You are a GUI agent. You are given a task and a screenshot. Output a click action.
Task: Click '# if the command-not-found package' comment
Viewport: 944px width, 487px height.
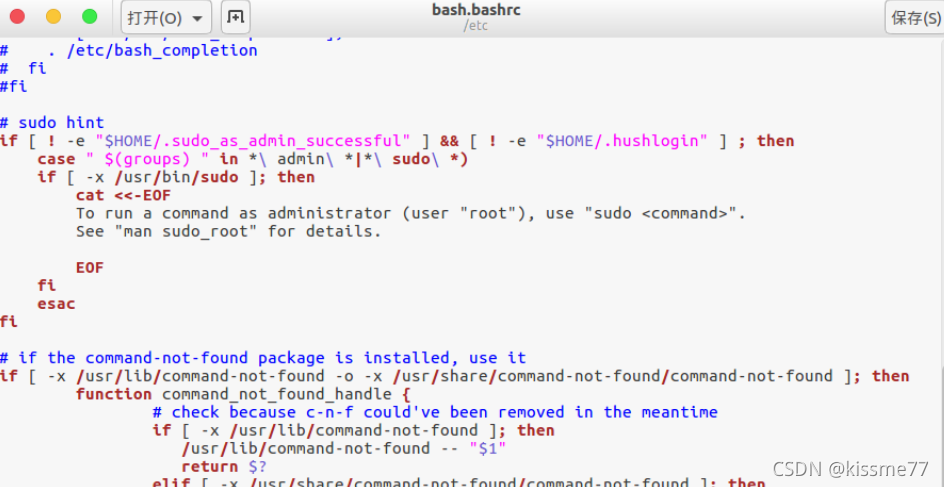click(x=263, y=358)
